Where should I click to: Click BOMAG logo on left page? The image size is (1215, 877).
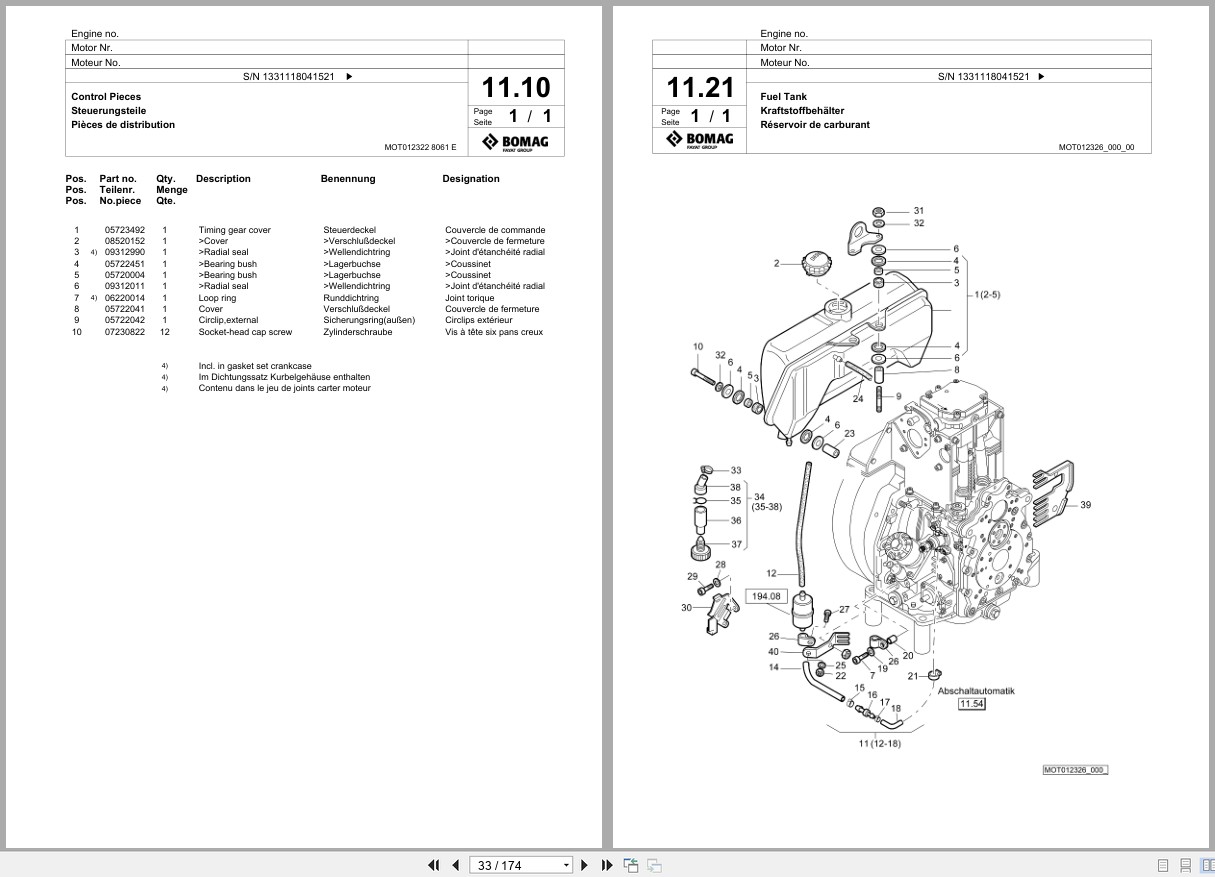515,141
